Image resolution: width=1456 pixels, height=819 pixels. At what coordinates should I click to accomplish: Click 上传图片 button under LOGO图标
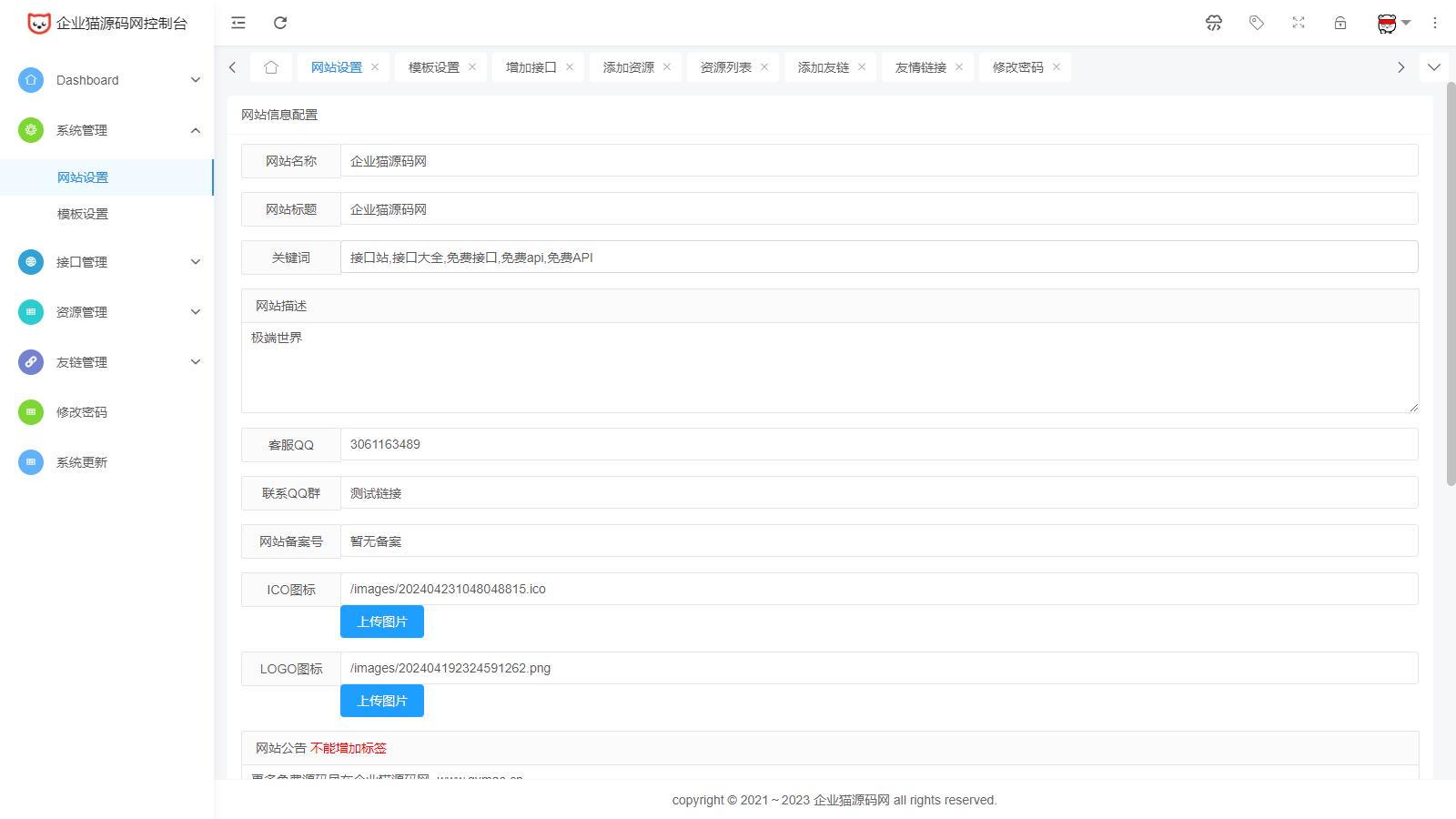click(x=382, y=701)
